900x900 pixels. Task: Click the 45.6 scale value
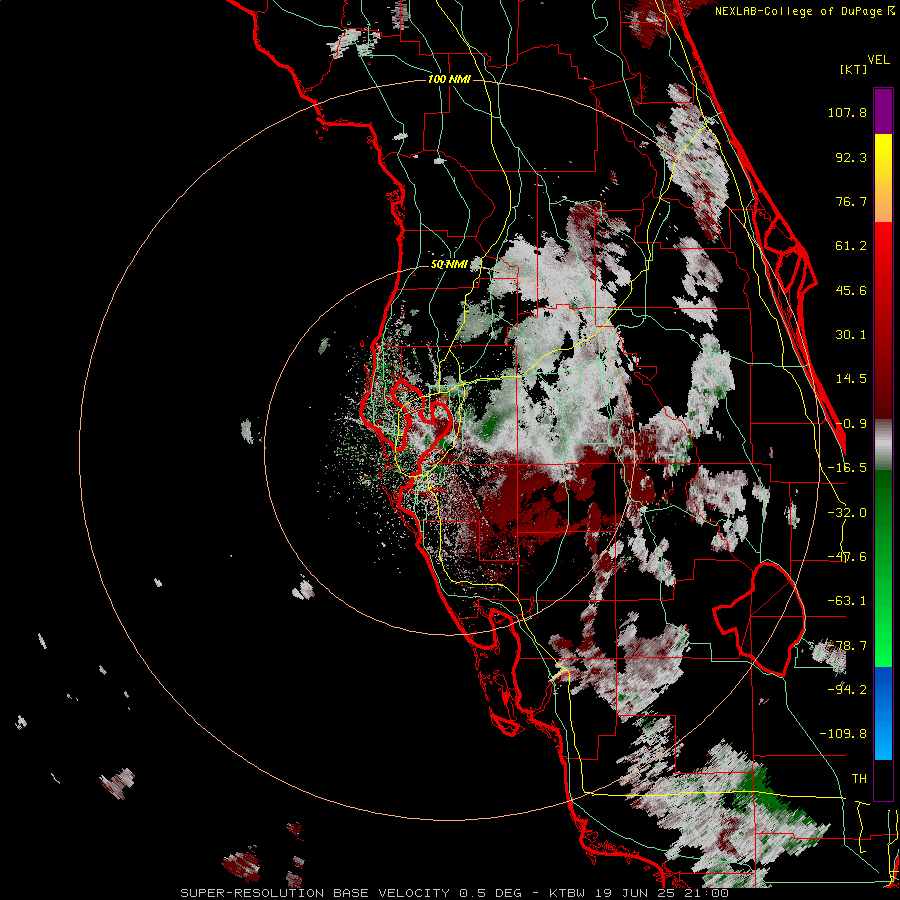pyautogui.click(x=851, y=290)
